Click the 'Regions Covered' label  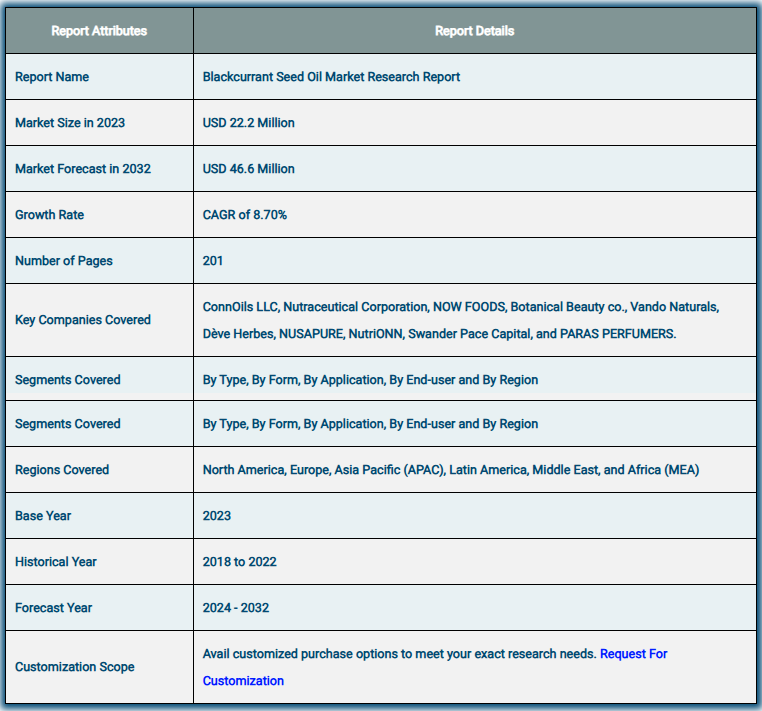point(62,470)
